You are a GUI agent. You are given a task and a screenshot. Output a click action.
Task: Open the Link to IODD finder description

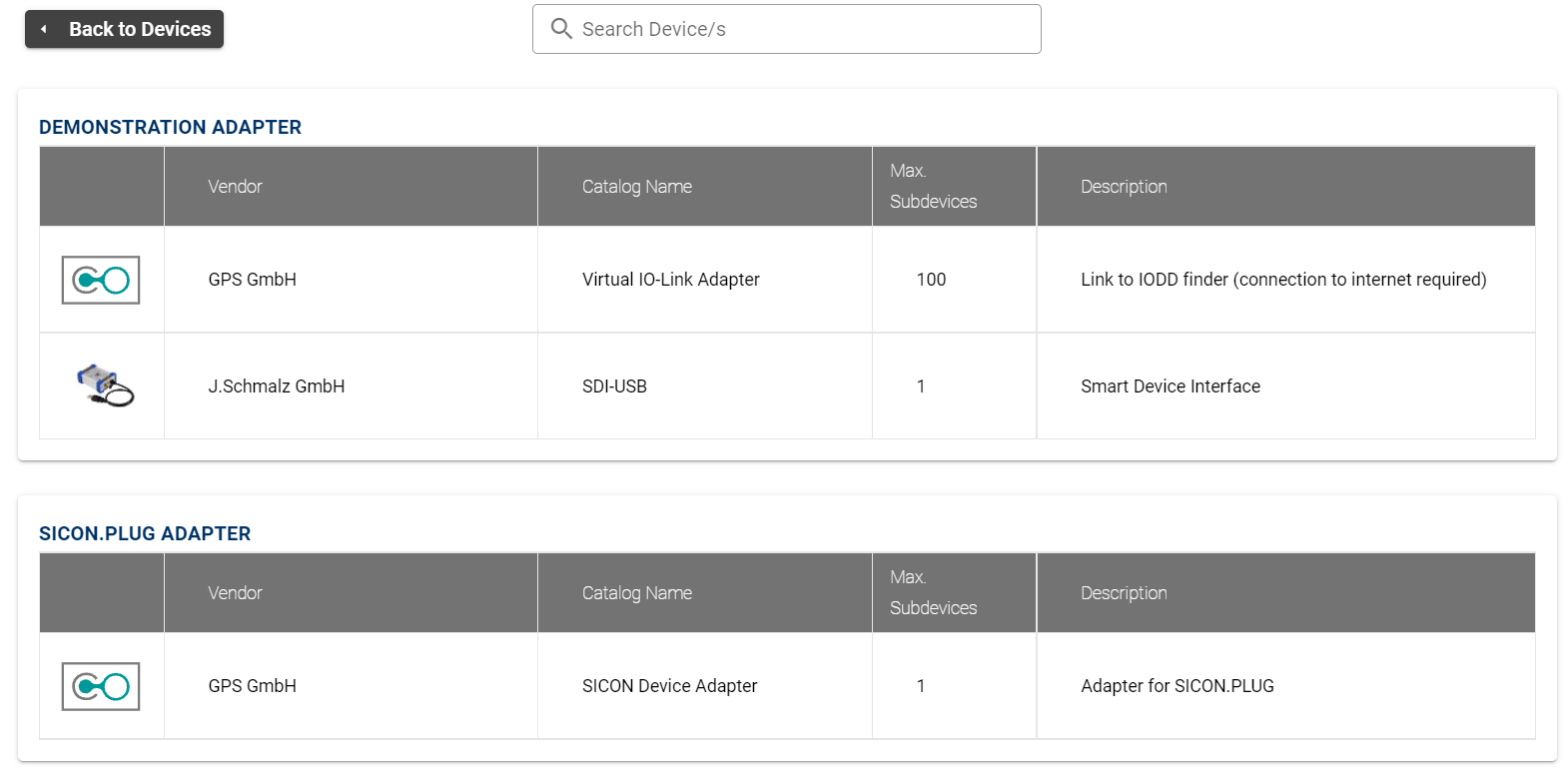pyautogui.click(x=1282, y=280)
